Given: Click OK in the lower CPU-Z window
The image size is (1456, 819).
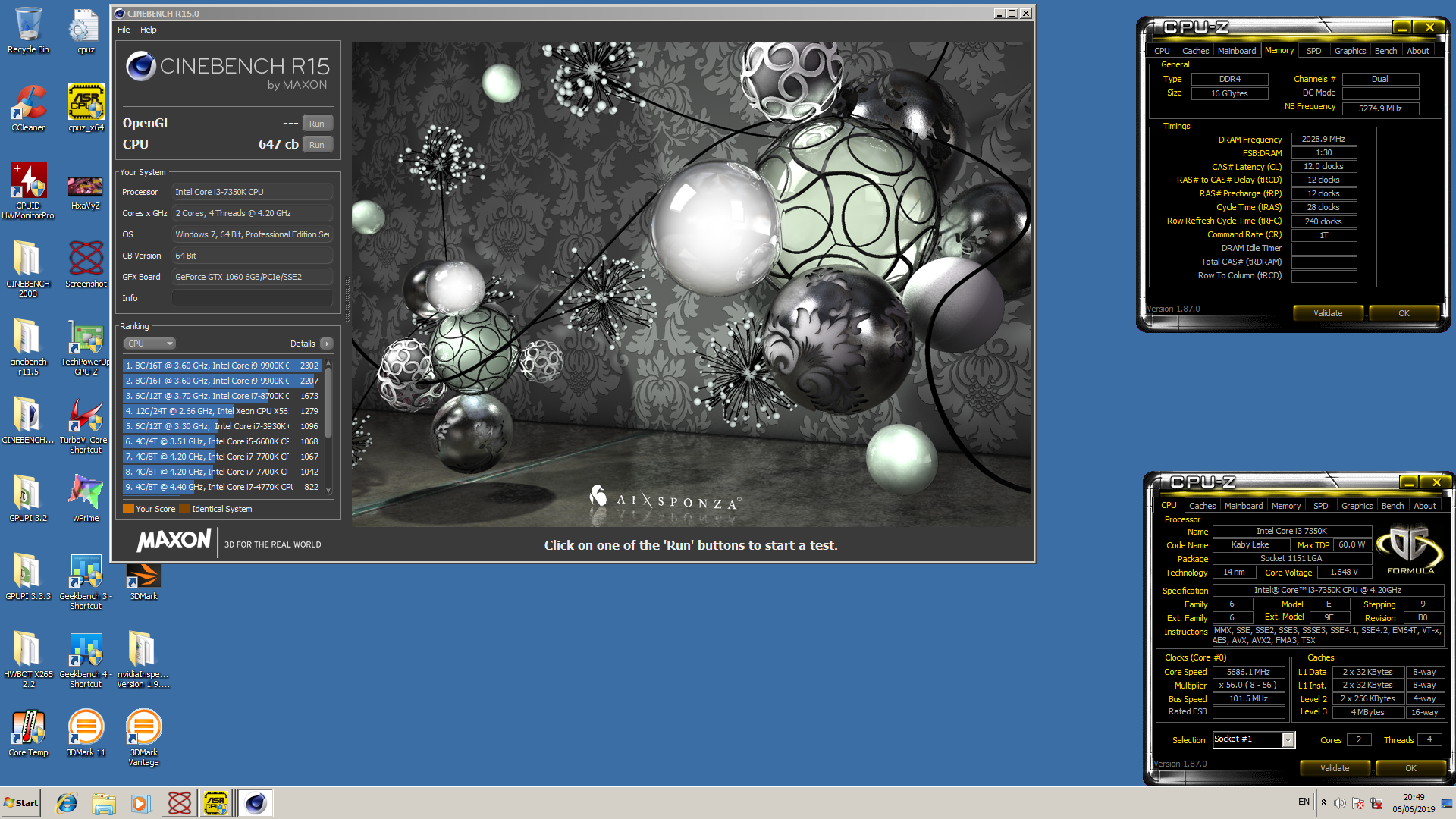Looking at the screenshot, I should (1410, 768).
